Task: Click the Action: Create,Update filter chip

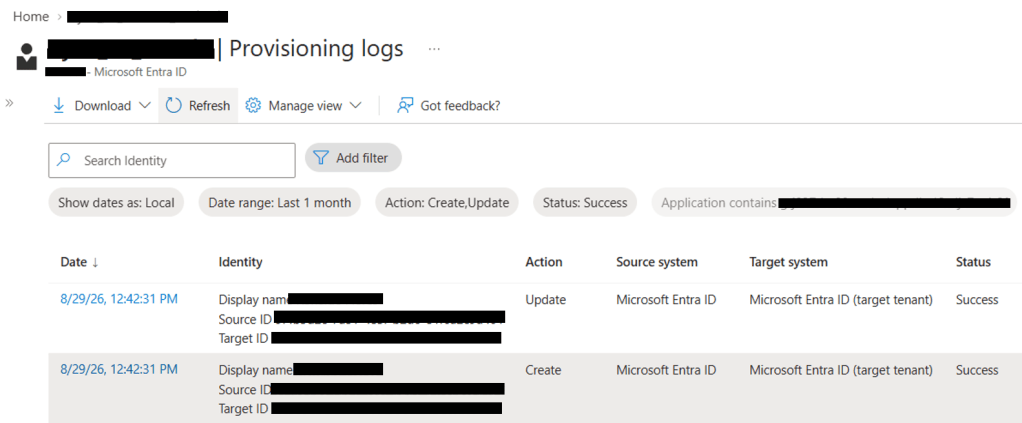Action: tap(447, 203)
